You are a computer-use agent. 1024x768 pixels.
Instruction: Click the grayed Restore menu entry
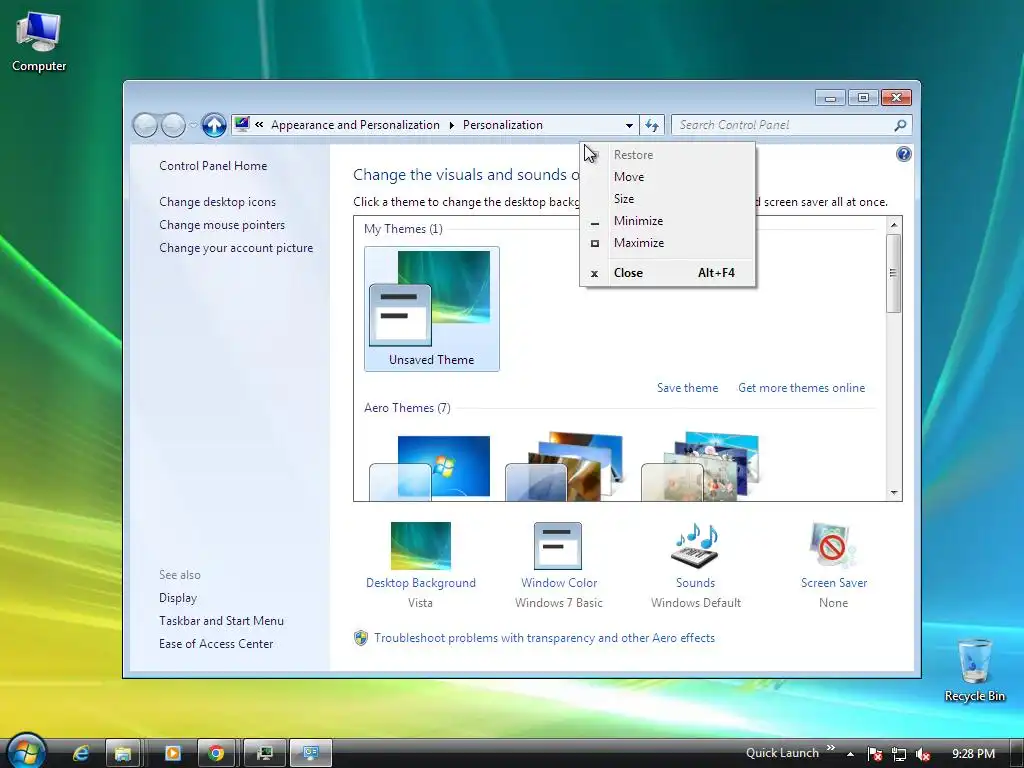667,155
